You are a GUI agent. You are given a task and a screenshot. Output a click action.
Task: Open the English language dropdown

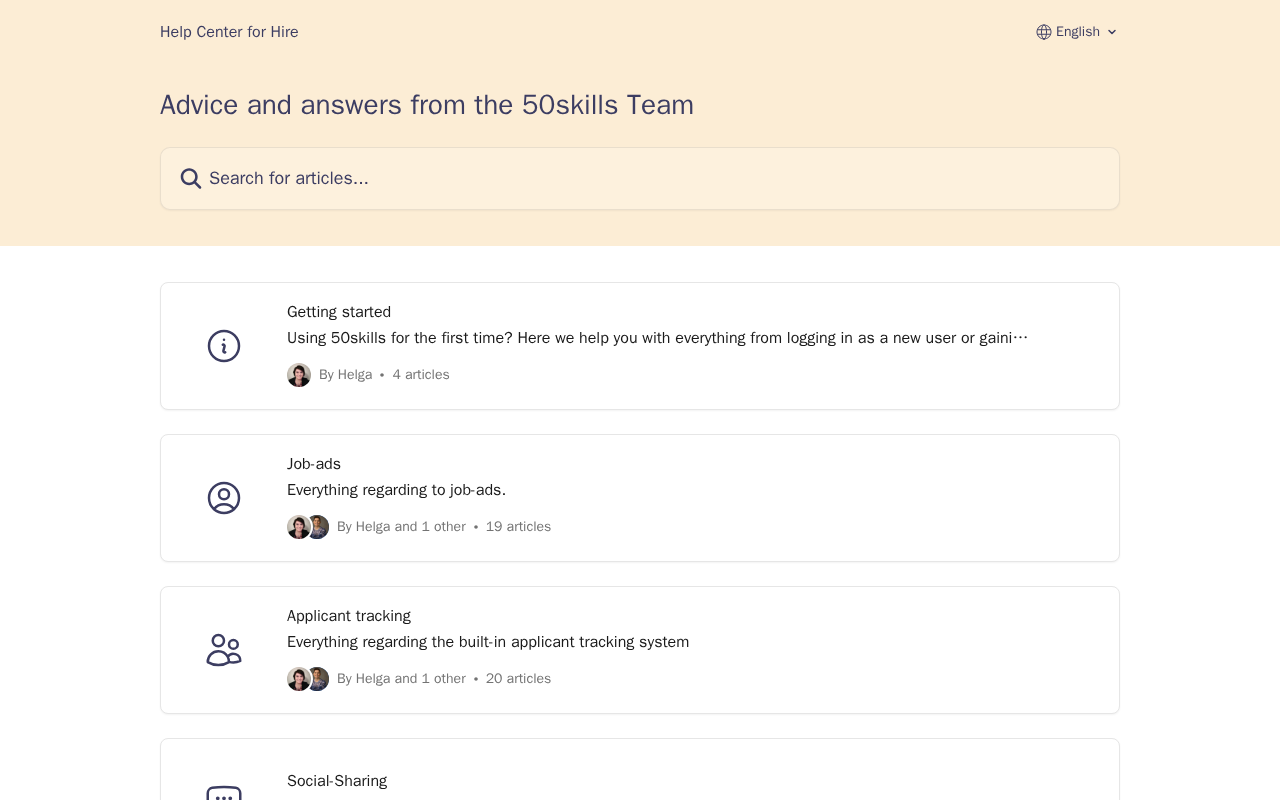[1077, 32]
